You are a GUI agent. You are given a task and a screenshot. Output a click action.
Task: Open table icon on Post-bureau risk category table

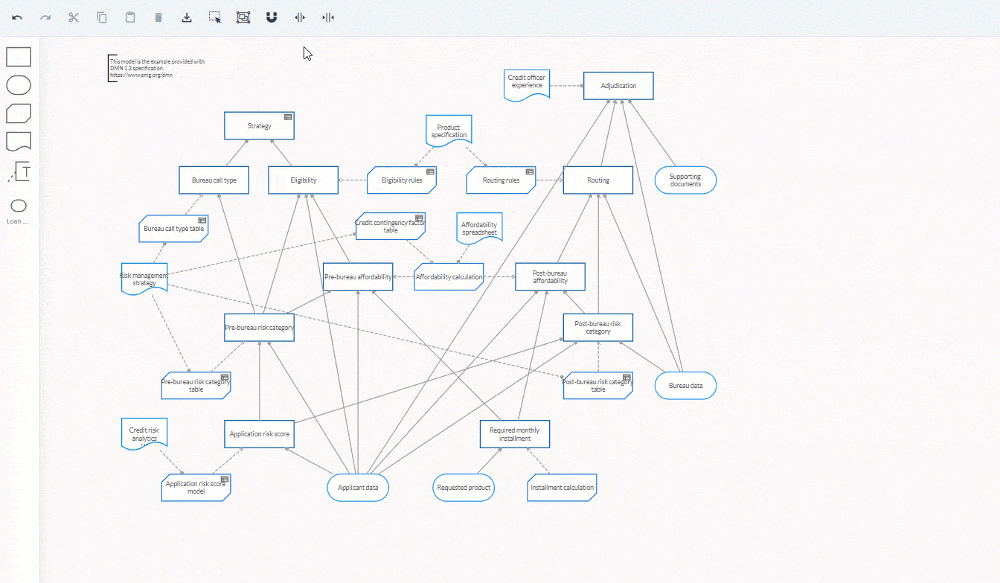627,378
